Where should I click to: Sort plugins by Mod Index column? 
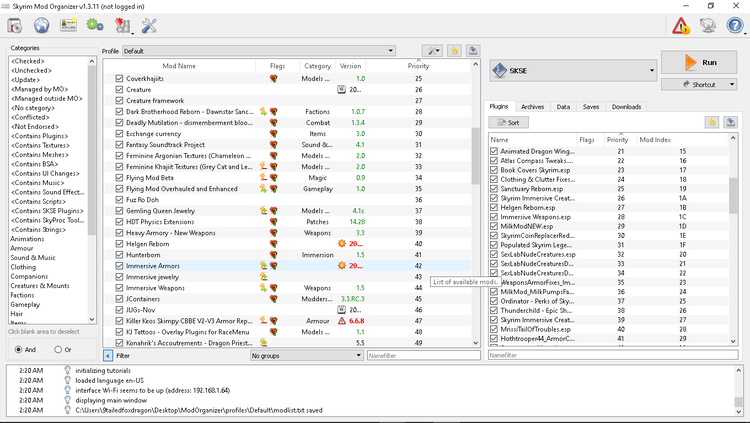pyautogui.click(x=655, y=140)
